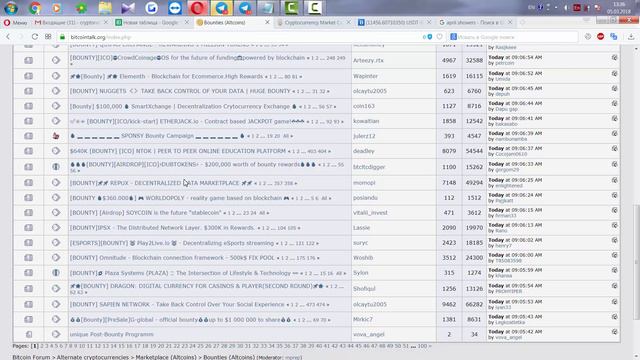640x360 pixels.
Task: Open the first Telegram taskbar icon
Action: [x=222, y=8]
